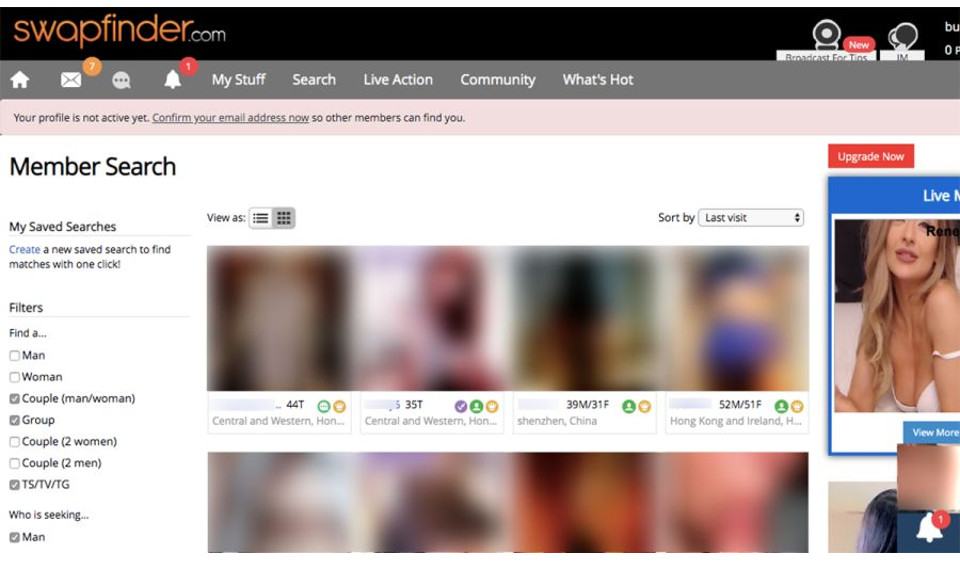
Task: Open the Live Action menu
Action: click(398, 80)
